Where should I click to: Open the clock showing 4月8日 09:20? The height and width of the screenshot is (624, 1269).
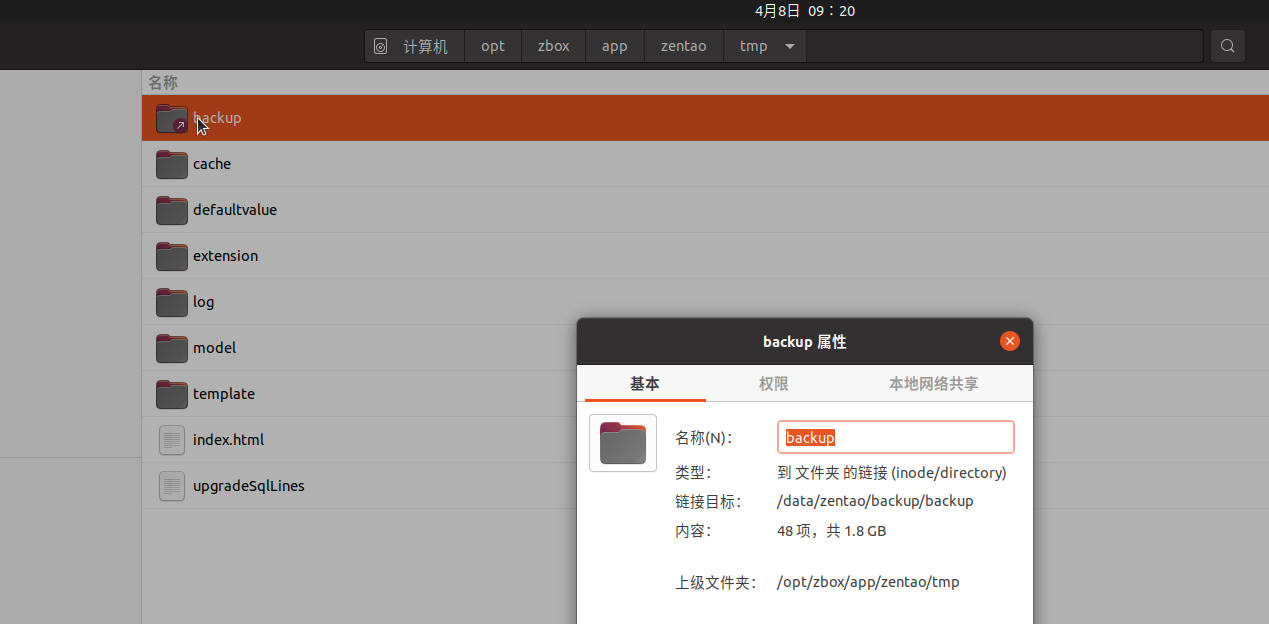click(x=805, y=11)
